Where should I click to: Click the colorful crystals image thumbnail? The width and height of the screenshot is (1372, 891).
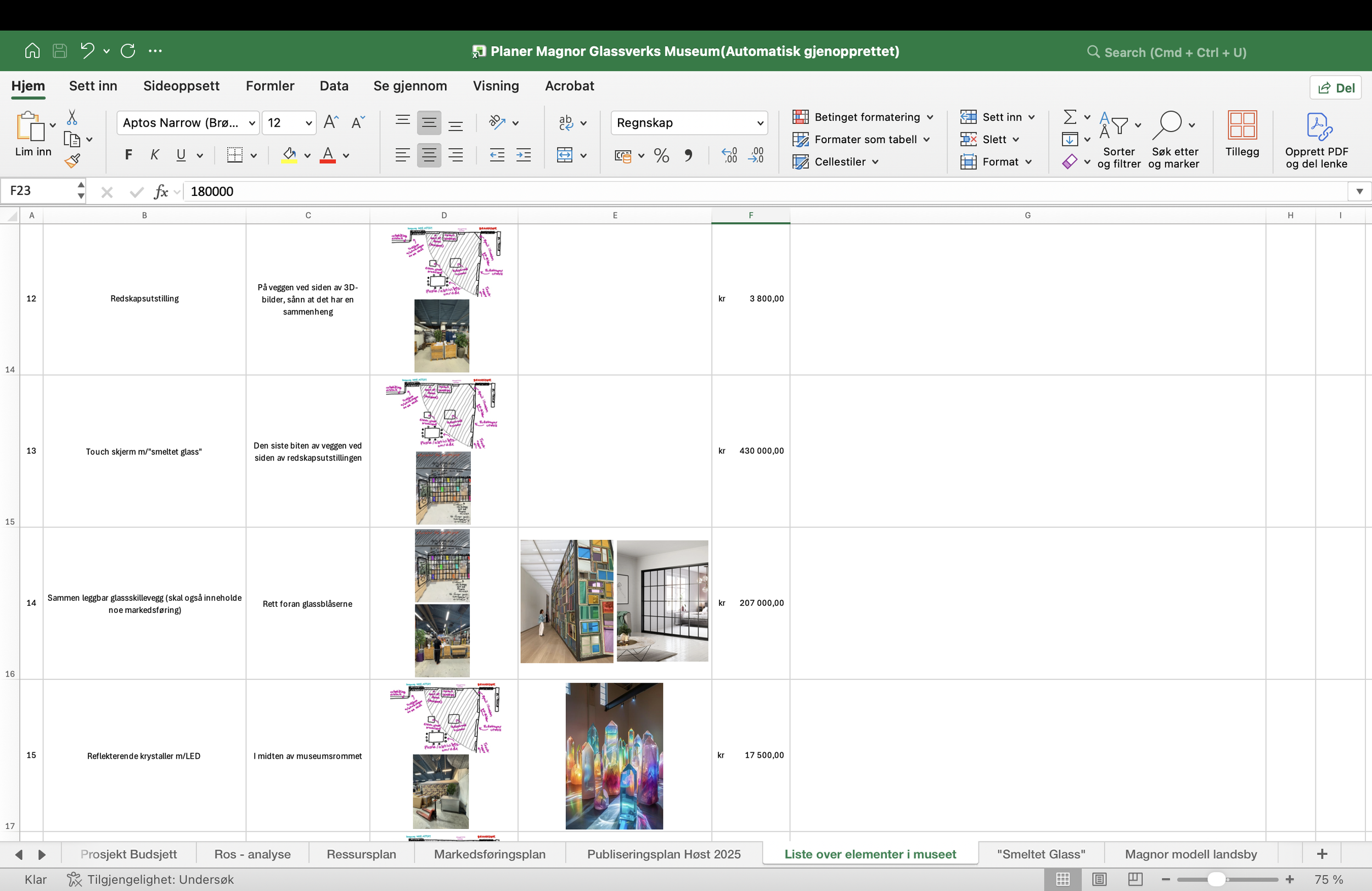click(614, 755)
